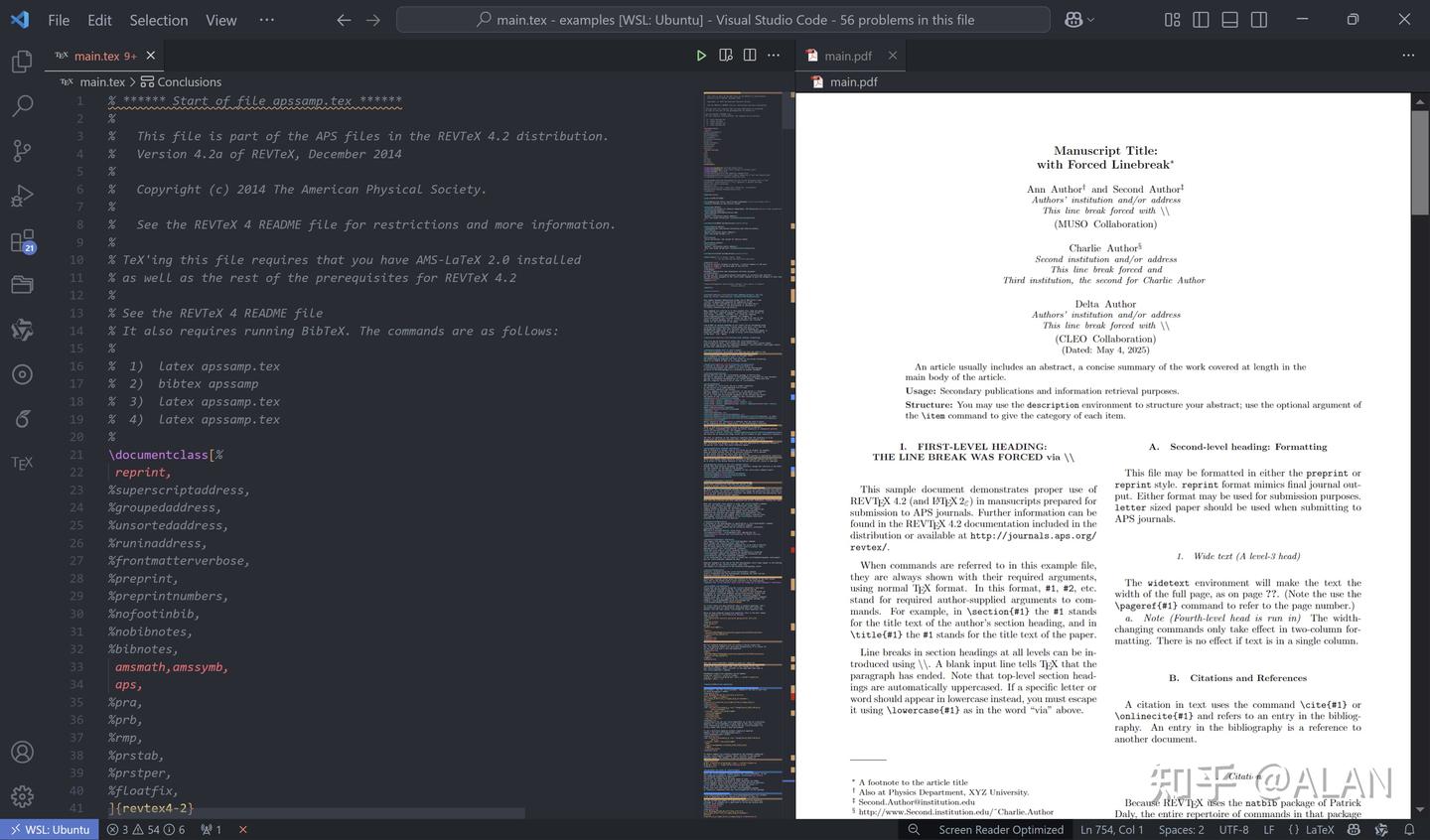Open the LaTeX Workshop TeX sidebar panel
This screenshot has height=840, width=1430.
[22, 462]
